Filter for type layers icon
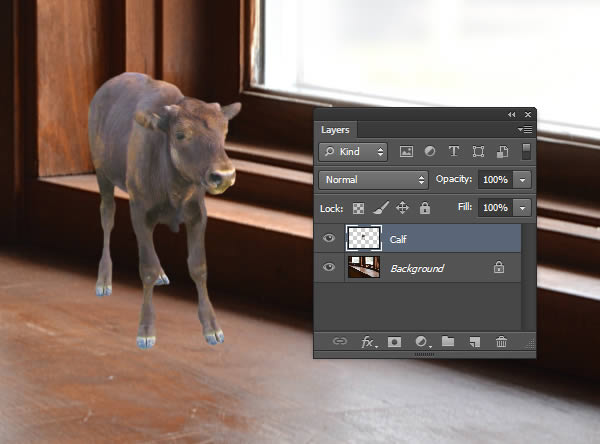This screenshot has width=600, height=444. pos(454,152)
